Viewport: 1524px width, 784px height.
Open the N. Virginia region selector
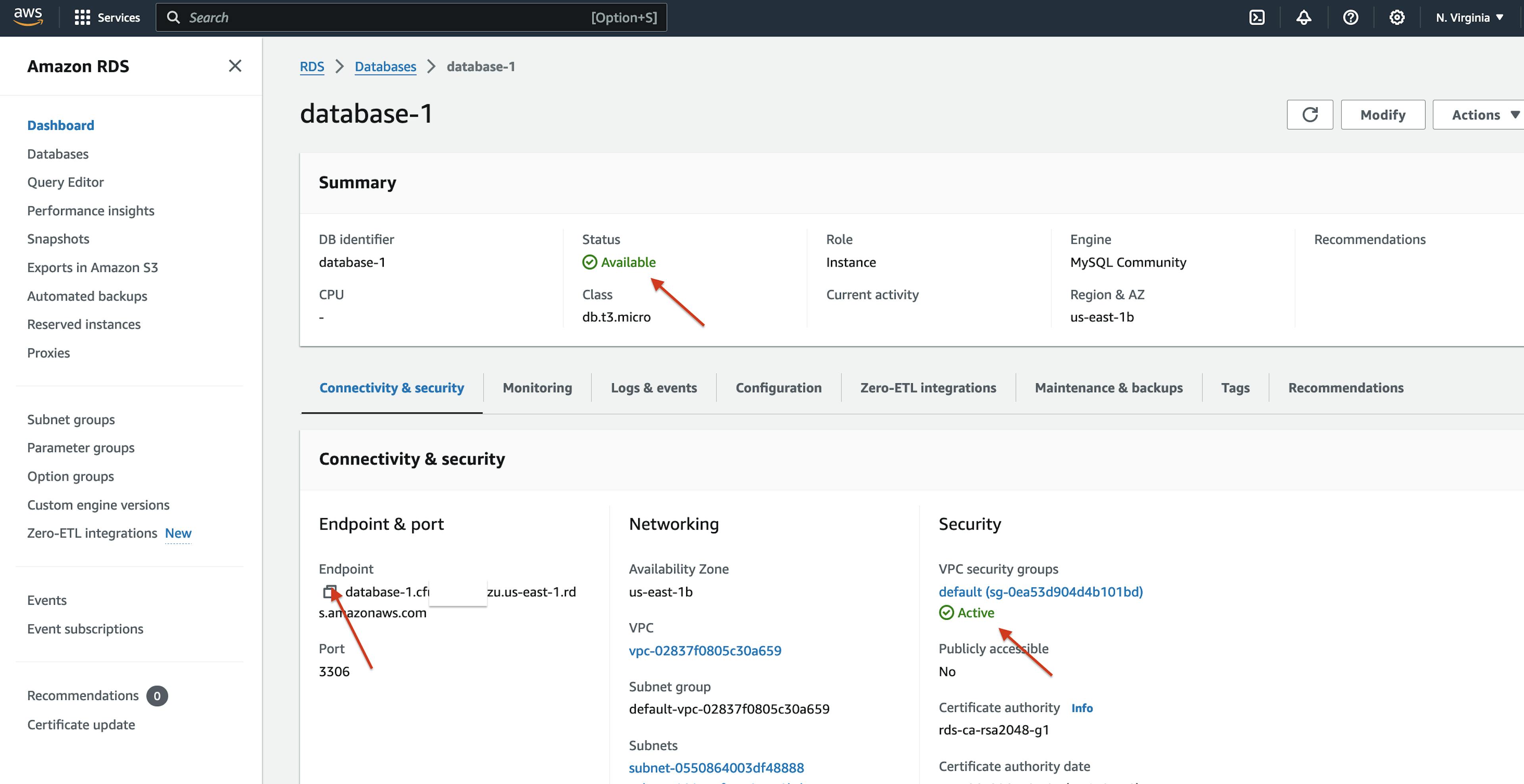pyautogui.click(x=1470, y=17)
